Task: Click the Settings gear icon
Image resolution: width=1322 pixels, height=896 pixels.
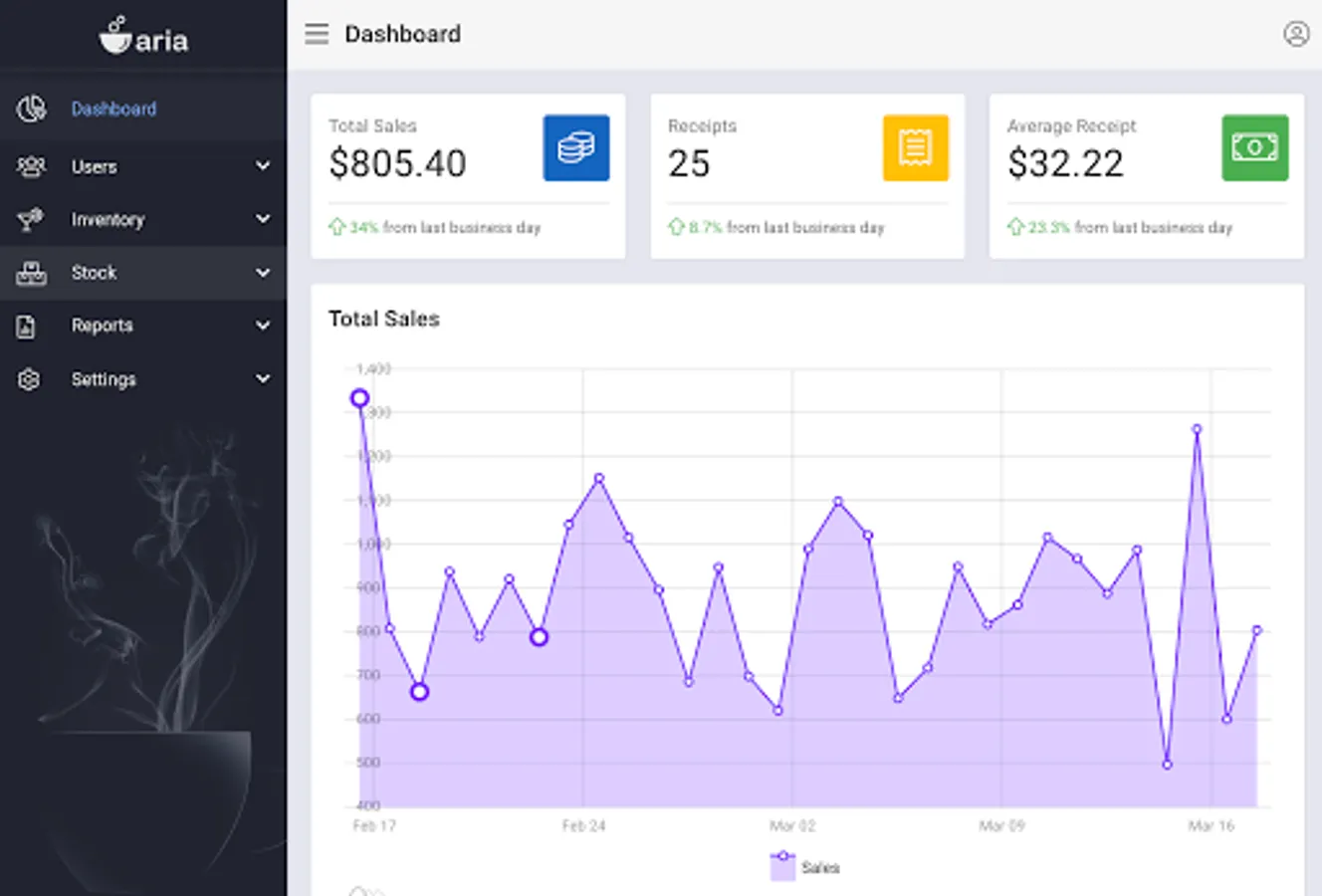Action: click(x=29, y=379)
